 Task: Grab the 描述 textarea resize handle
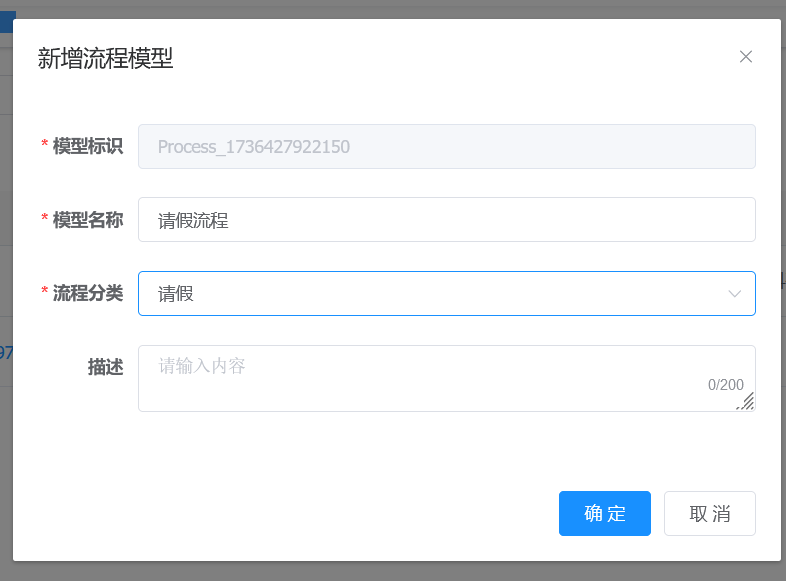click(746, 402)
